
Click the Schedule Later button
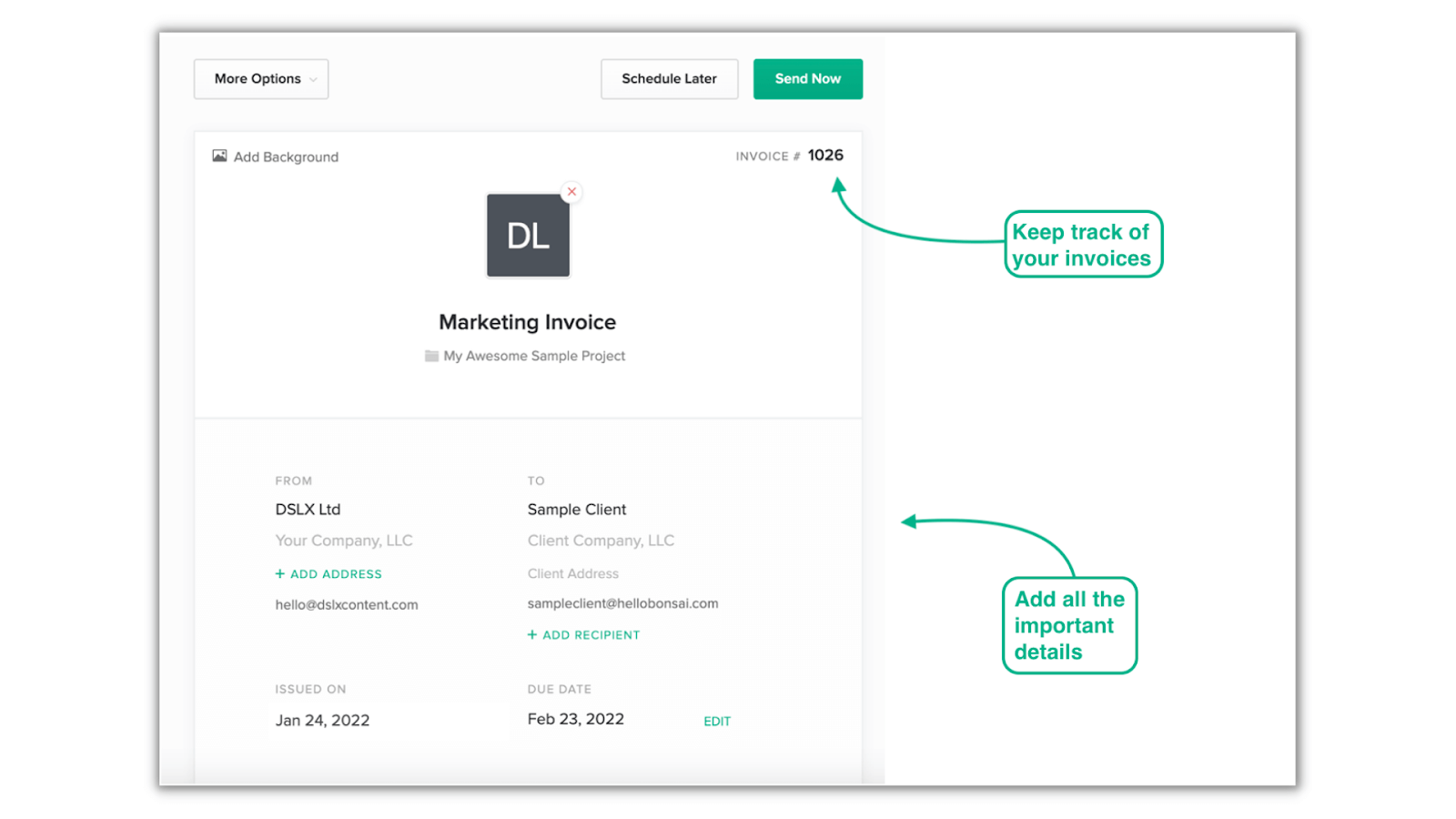[669, 78]
